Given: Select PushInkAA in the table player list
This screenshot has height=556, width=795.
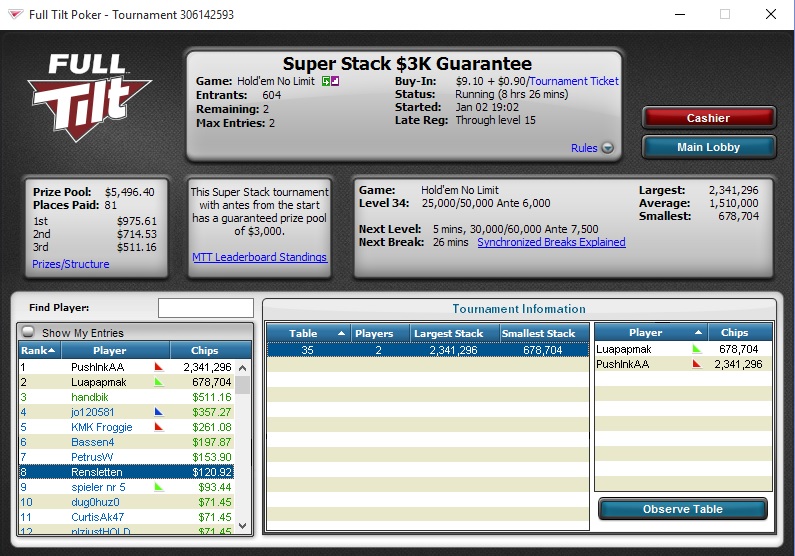Looking at the screenshot, I should tap(683, 364).
